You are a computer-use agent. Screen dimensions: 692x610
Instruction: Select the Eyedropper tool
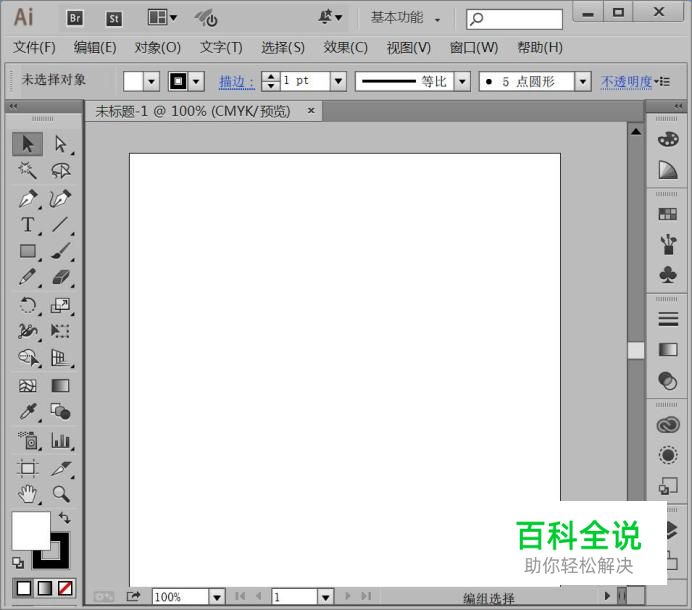[27, 412]
